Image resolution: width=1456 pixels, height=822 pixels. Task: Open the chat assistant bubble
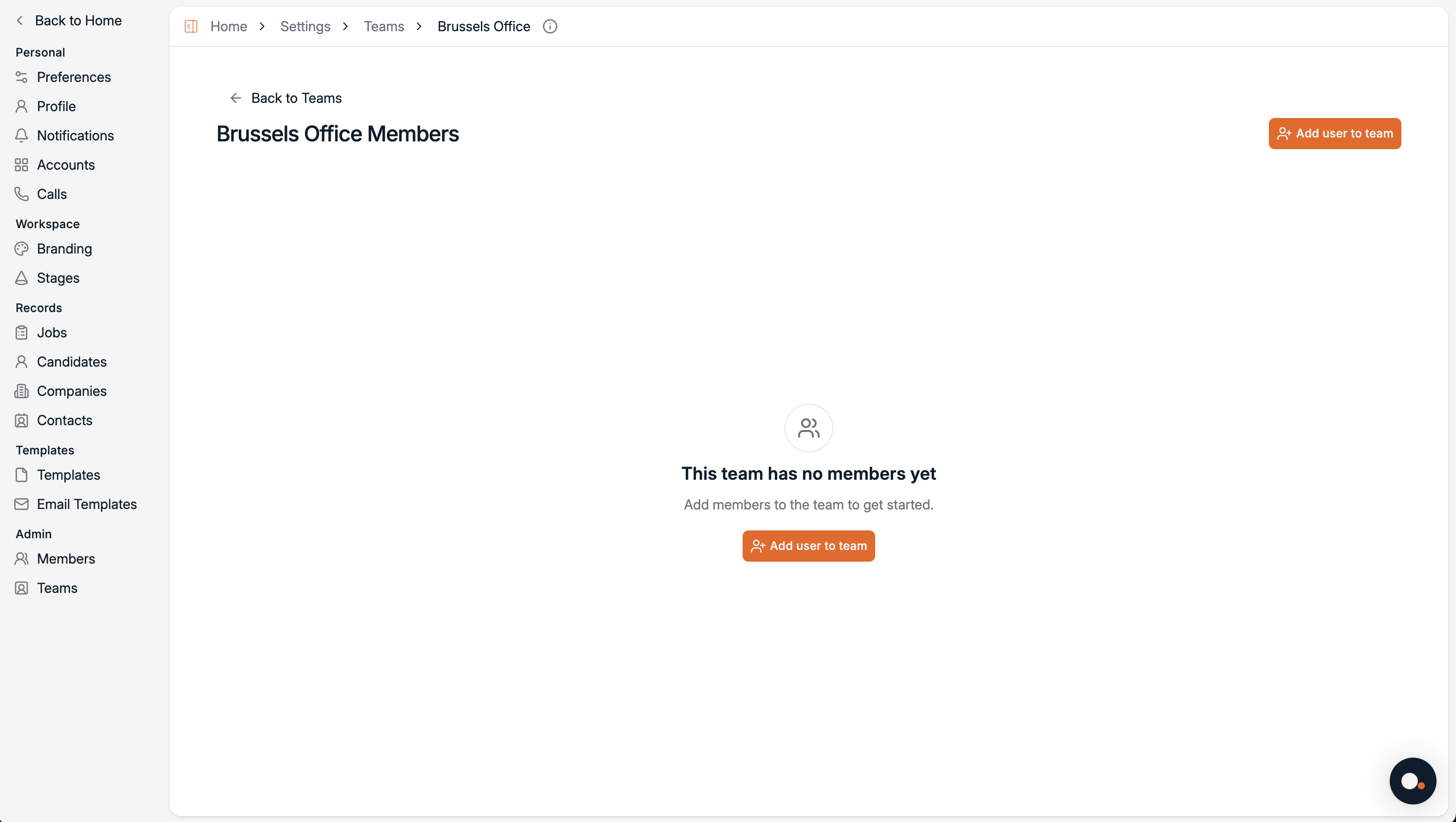[x=1413, y=781]
